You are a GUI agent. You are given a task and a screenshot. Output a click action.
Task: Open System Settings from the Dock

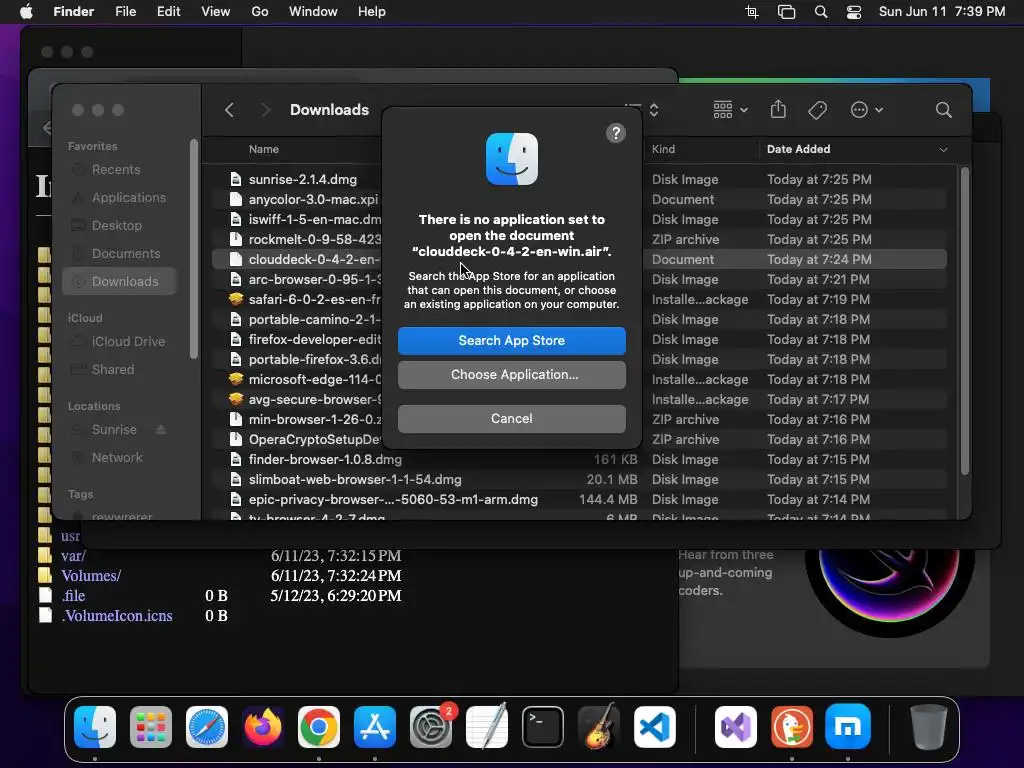pos(431,727)
